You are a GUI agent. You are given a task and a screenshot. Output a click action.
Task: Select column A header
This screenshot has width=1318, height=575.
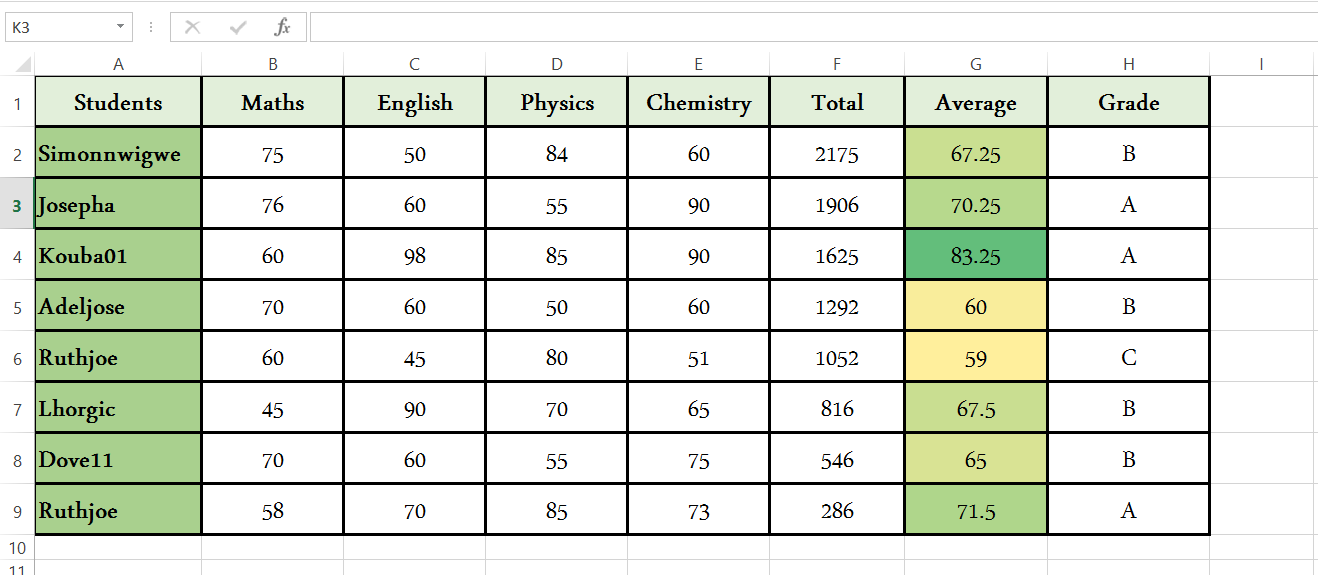click(118, 65)
